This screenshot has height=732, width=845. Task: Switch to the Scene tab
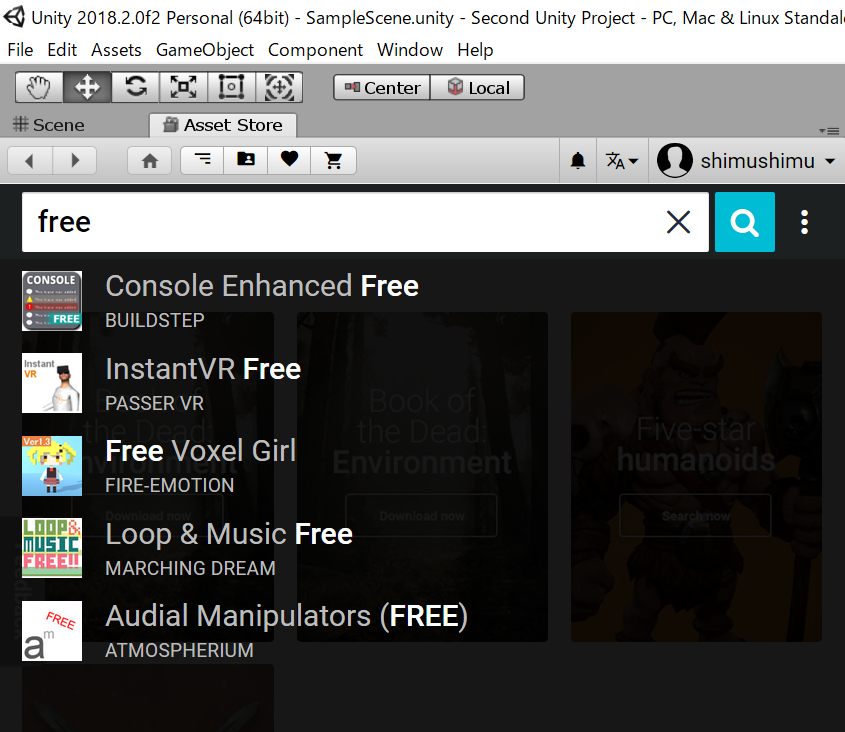(x=48, y=125)
